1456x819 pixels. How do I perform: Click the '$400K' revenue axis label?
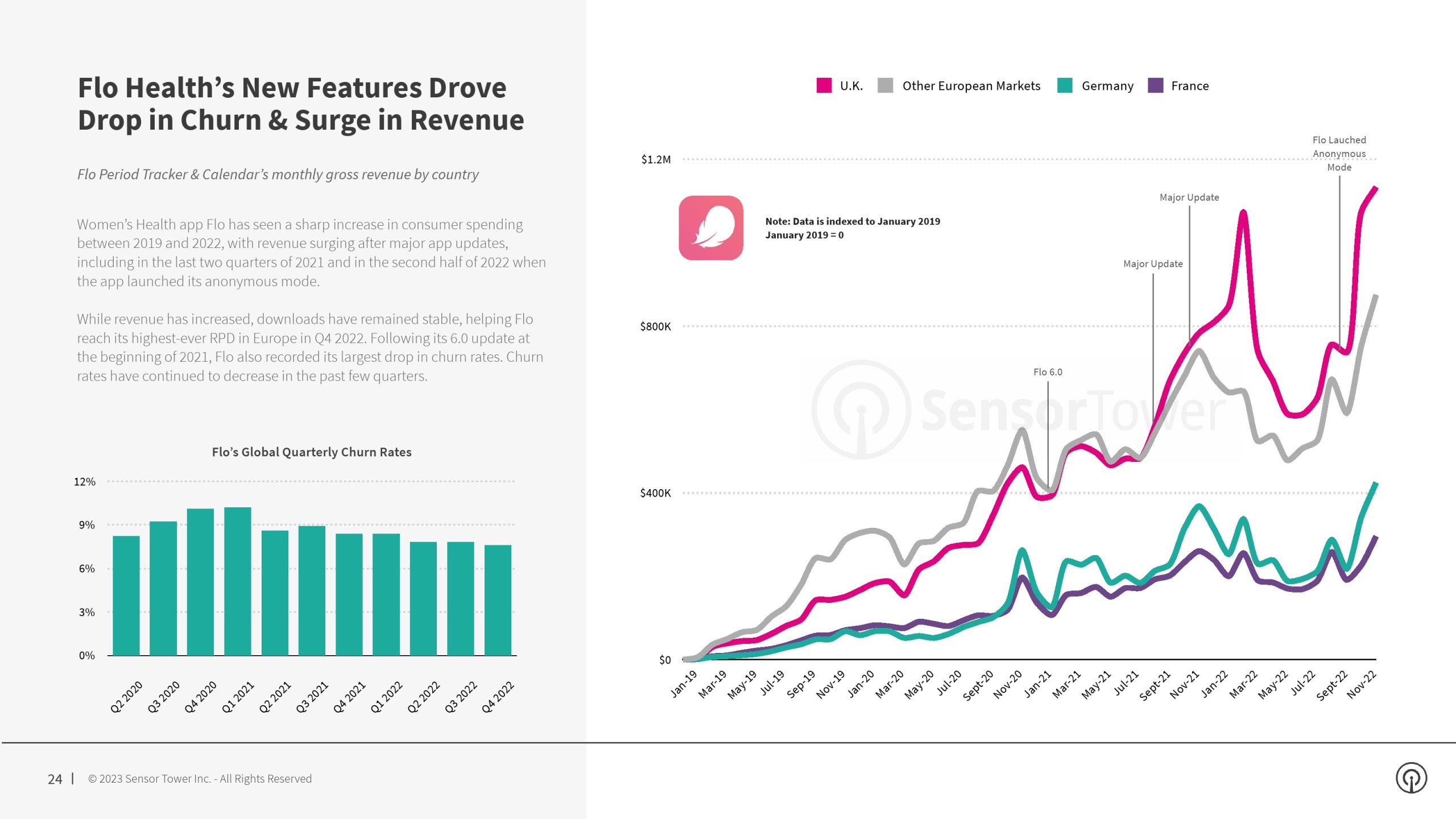point(655,493)
